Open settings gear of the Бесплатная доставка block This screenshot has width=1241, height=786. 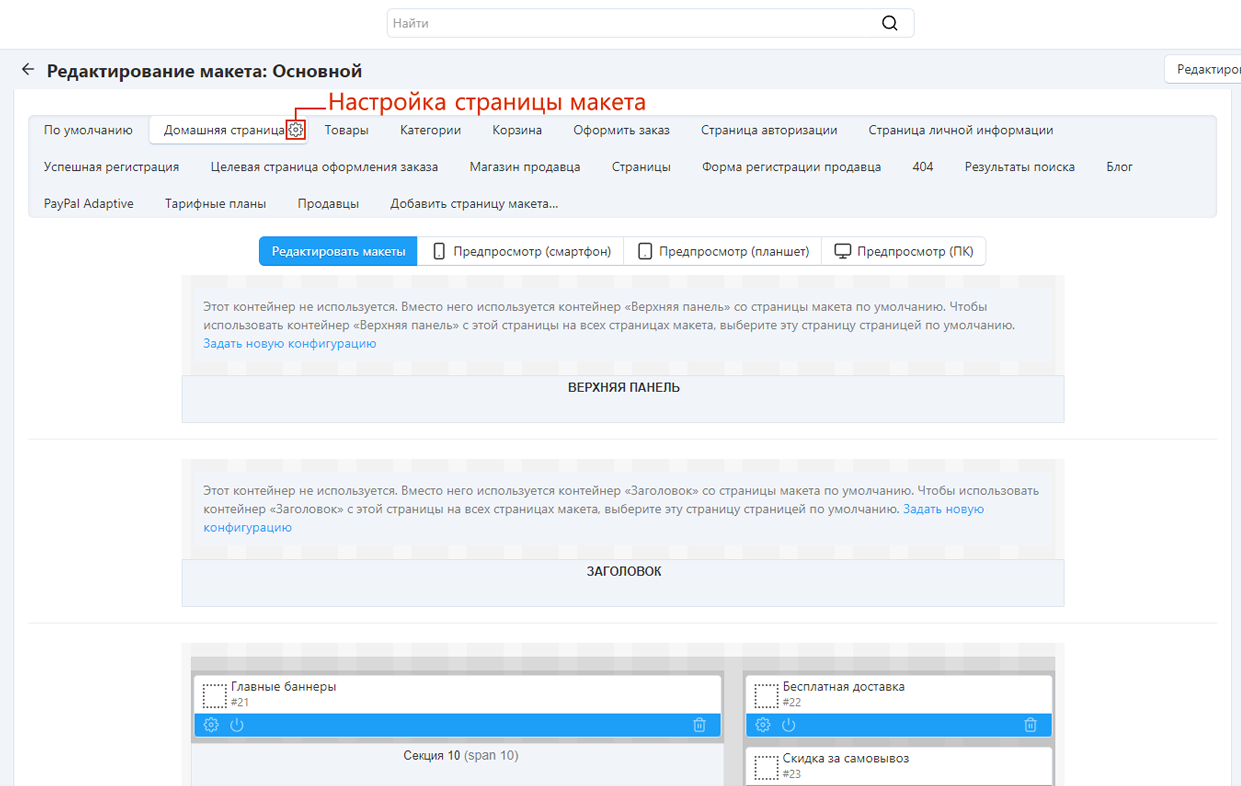pyautogui.click(x=763, y=725)
